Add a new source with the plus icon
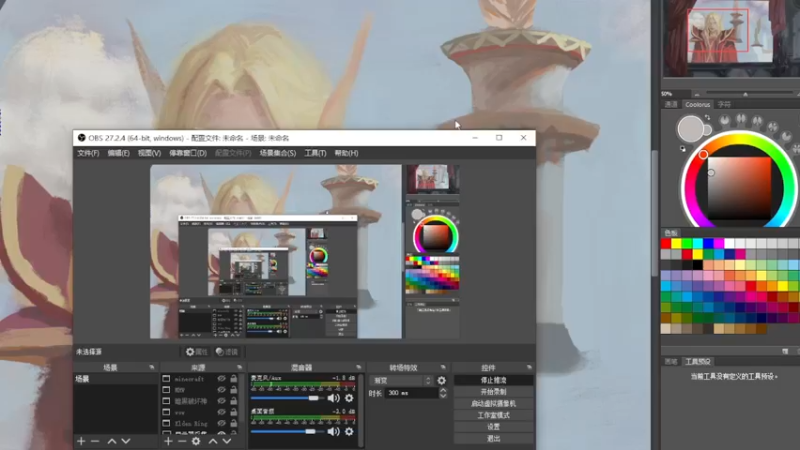Viewport: 800px width, 450px height. point(168,441)
